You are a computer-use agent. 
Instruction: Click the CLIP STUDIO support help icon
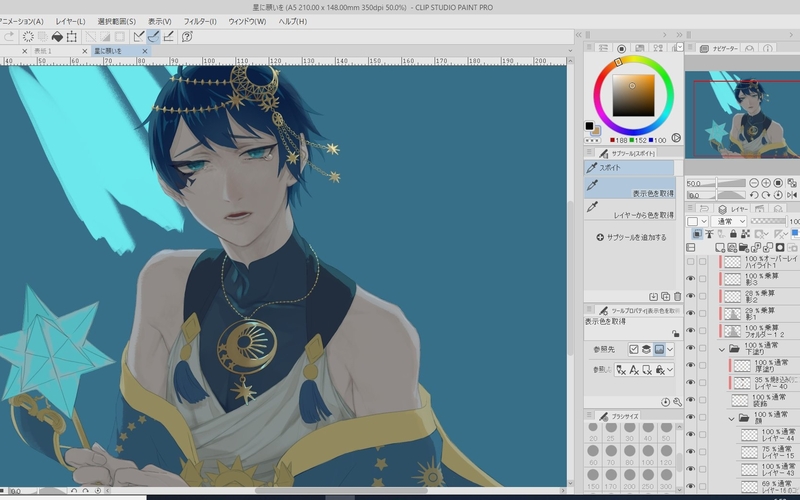pos(187,37)
